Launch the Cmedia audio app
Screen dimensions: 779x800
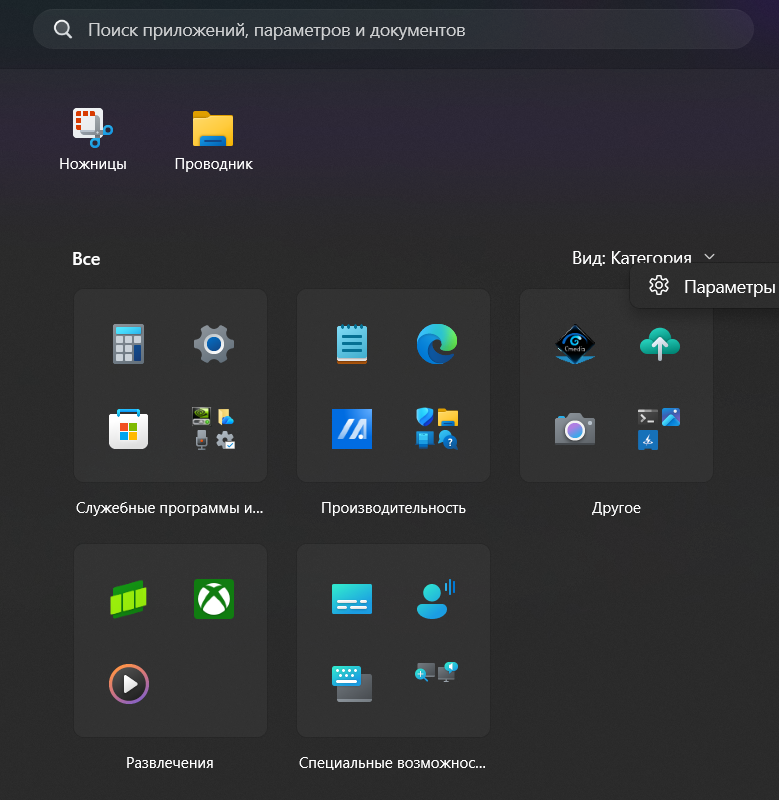575,344
